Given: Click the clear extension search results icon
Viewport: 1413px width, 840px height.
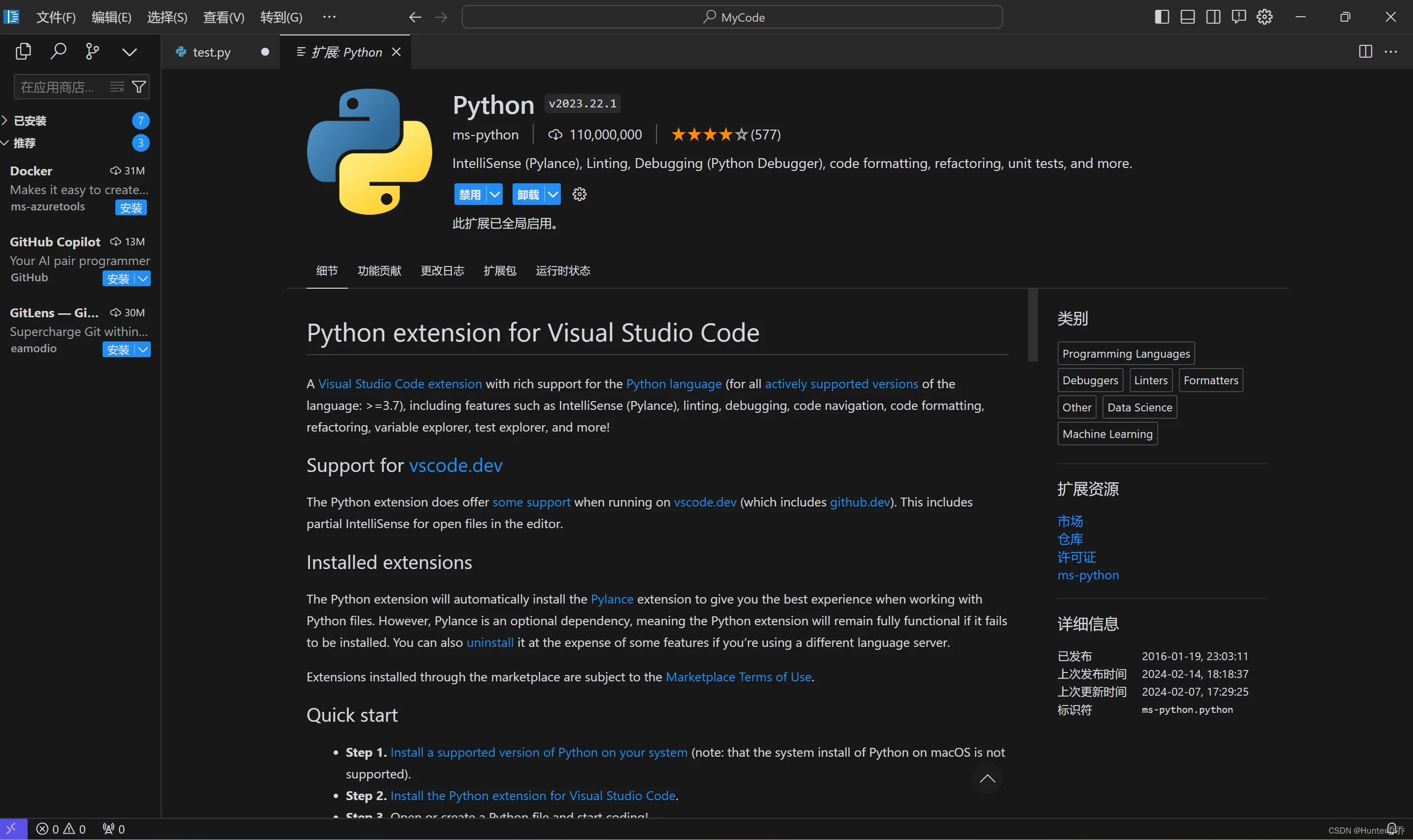Looking at the screenshot, I should [117, 87].
